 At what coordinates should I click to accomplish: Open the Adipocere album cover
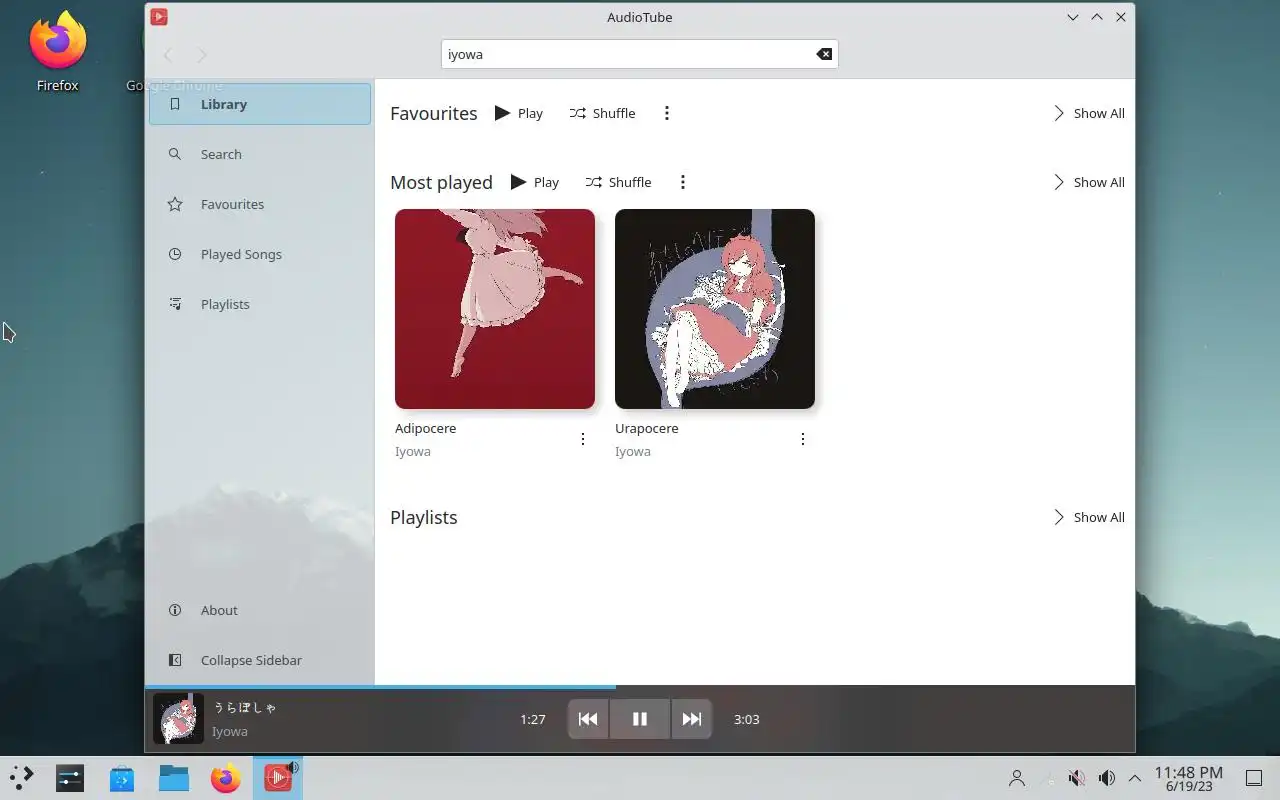pos(495,309)
